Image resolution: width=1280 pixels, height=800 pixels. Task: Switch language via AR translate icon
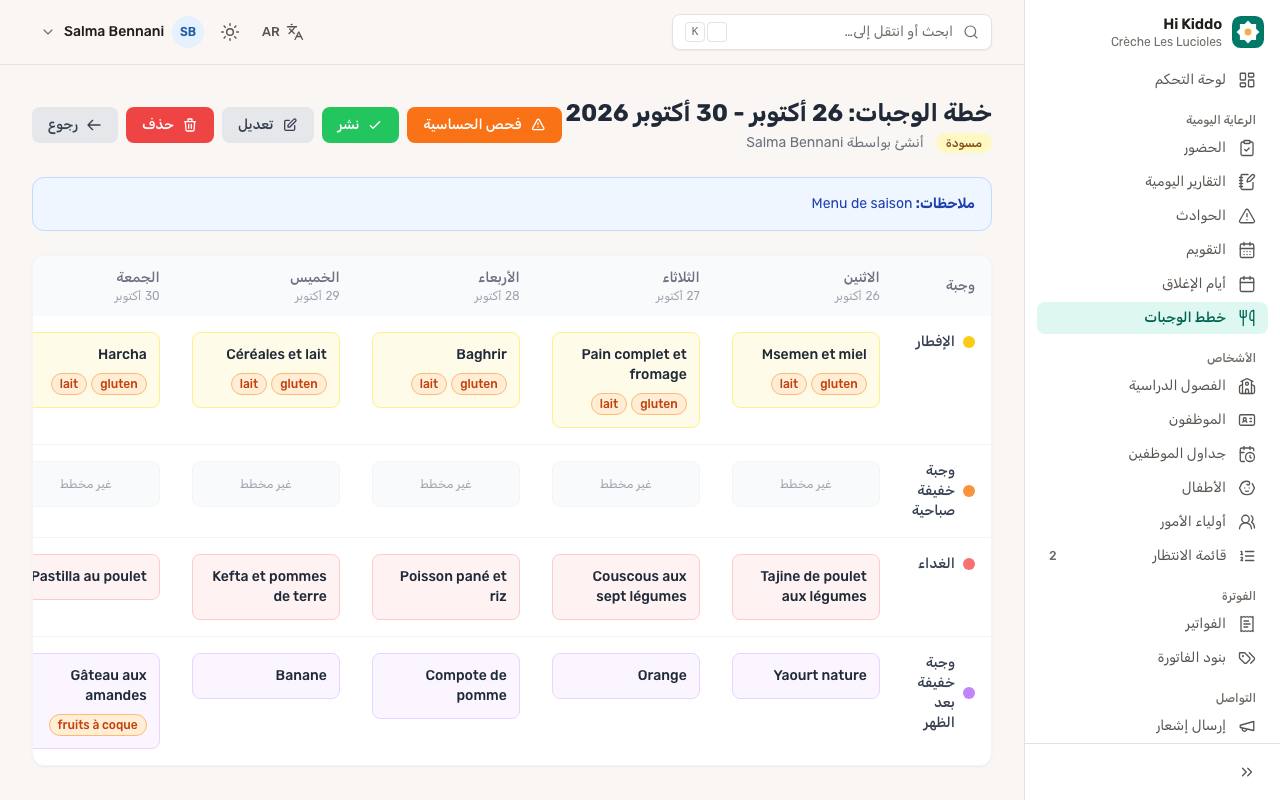point(283,32)
